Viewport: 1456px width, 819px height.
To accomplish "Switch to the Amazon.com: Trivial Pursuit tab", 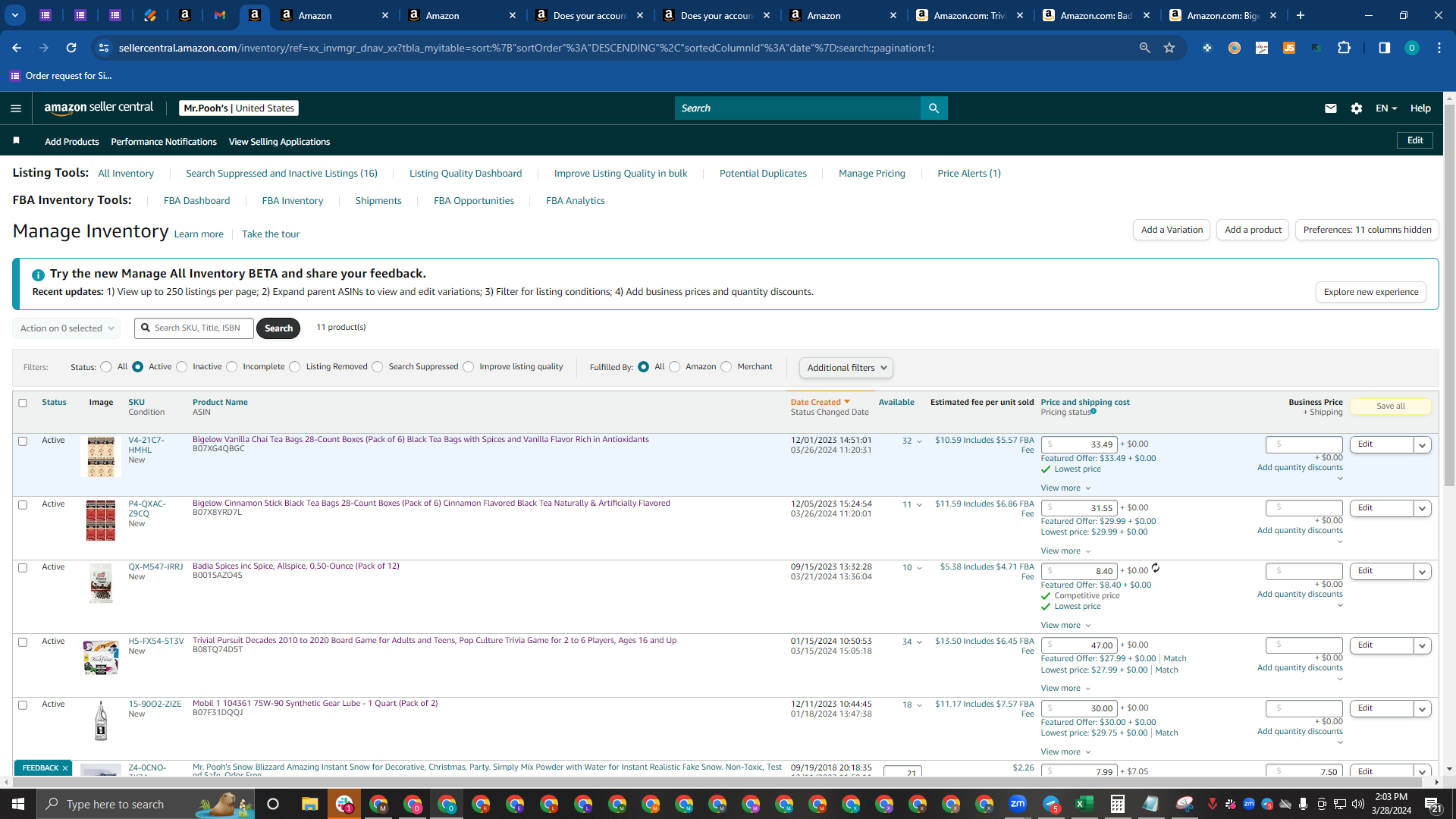I will (969, 15).
